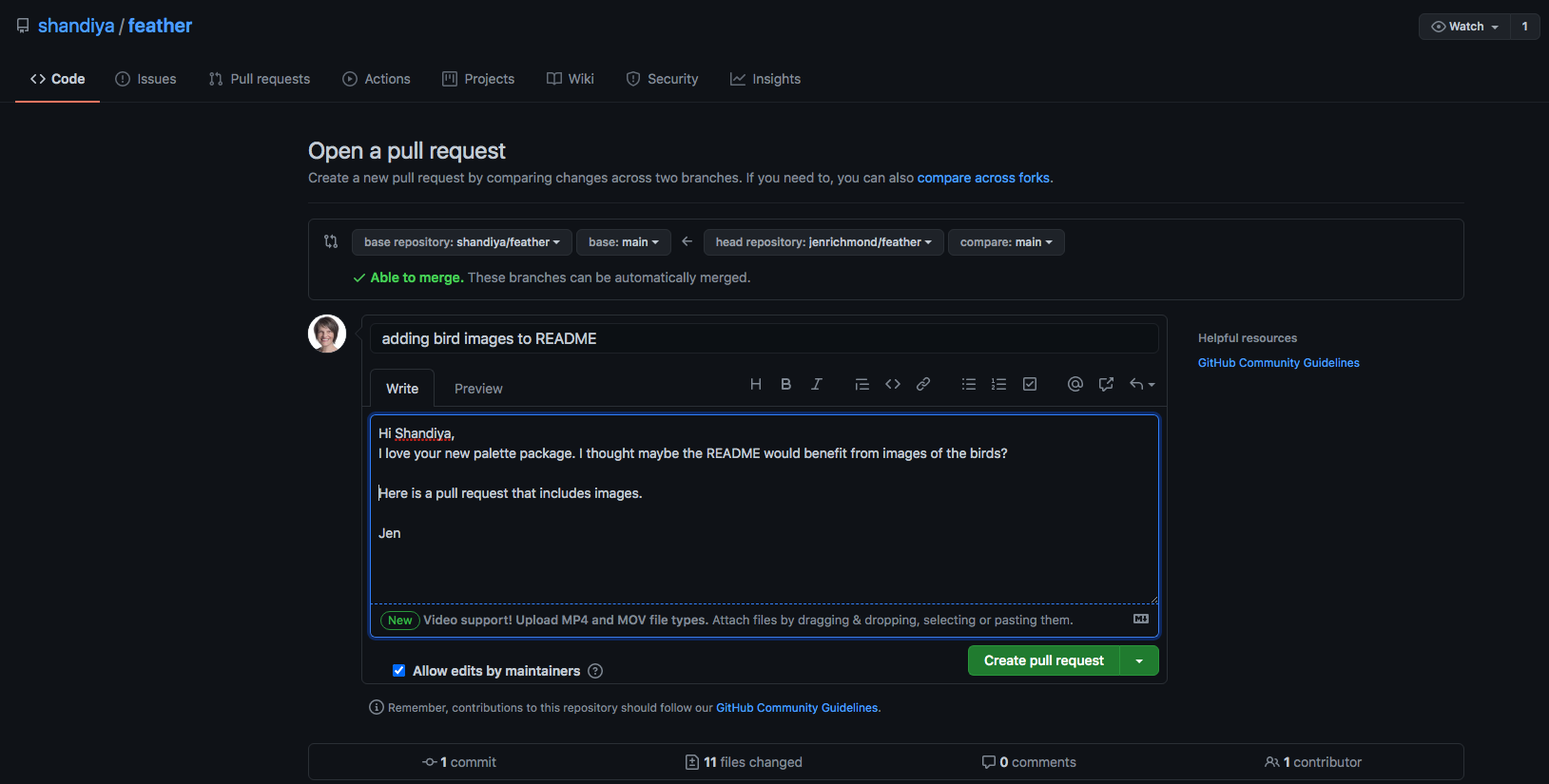Insert a quote block
This screenshot has height=784, width=1549.
[862, 384]
